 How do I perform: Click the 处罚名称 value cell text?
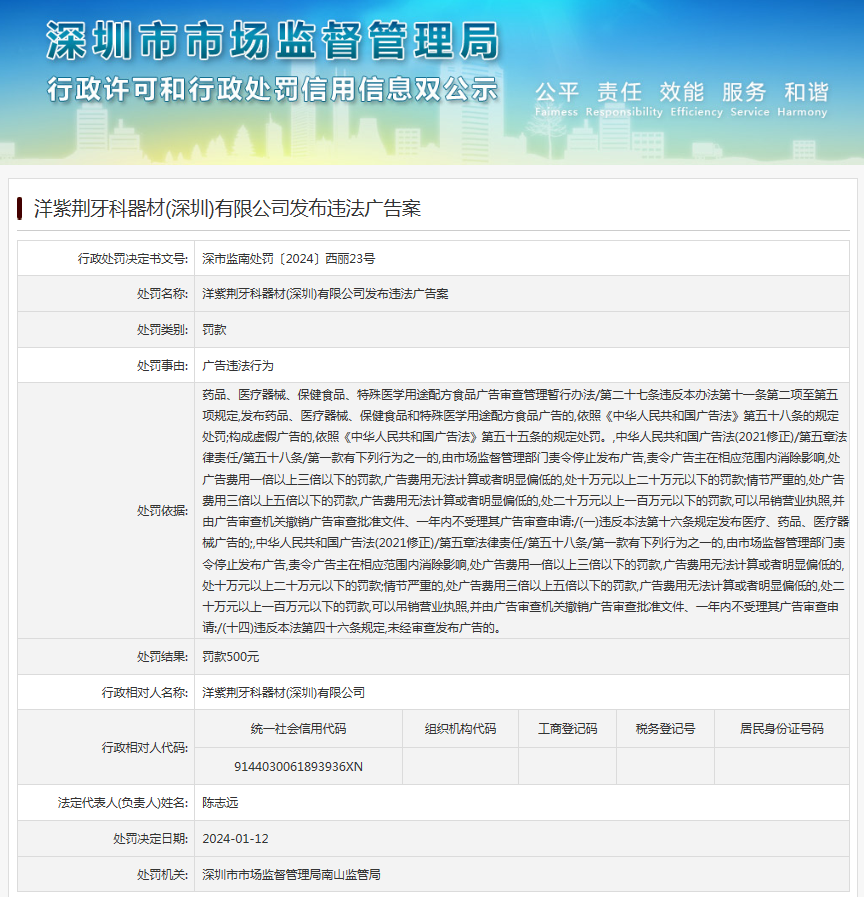click(325, 294)
